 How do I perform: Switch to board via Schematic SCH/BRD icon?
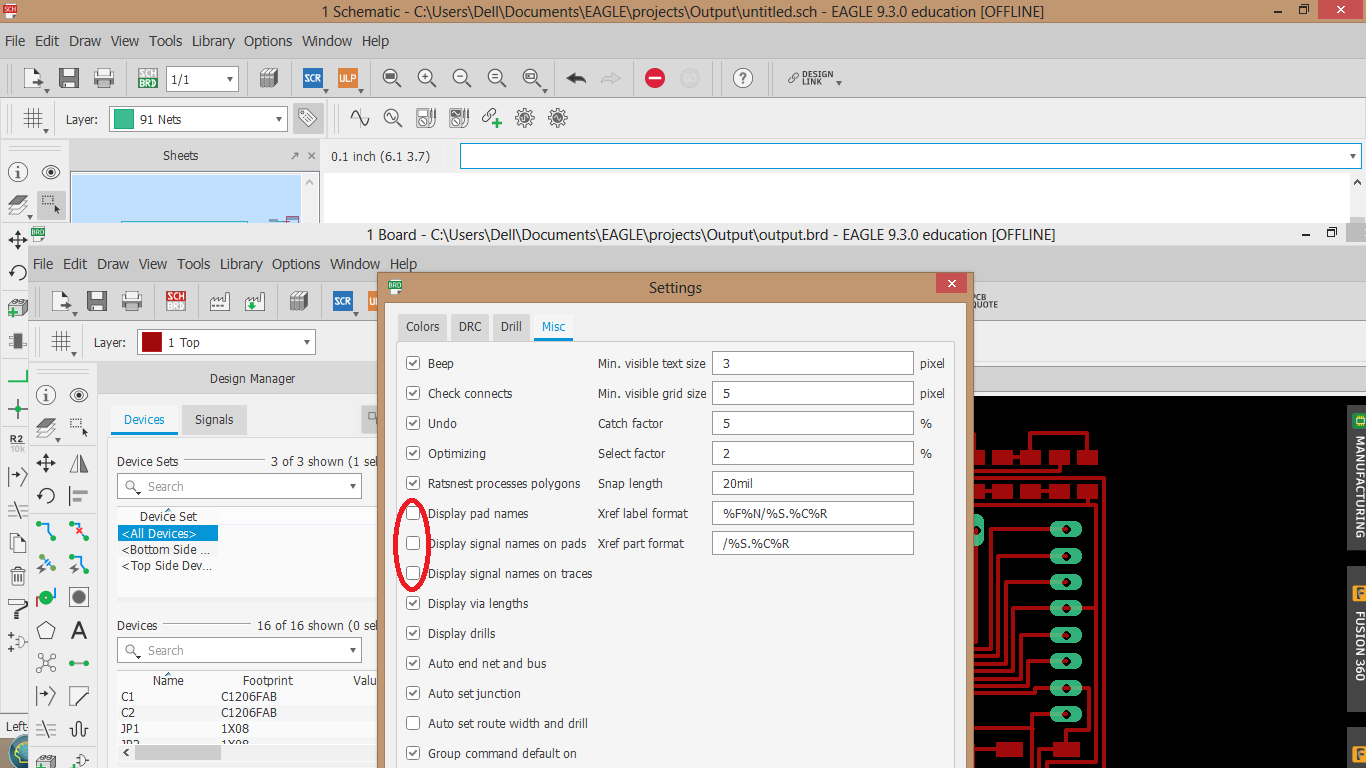click(x=148, y=78)
